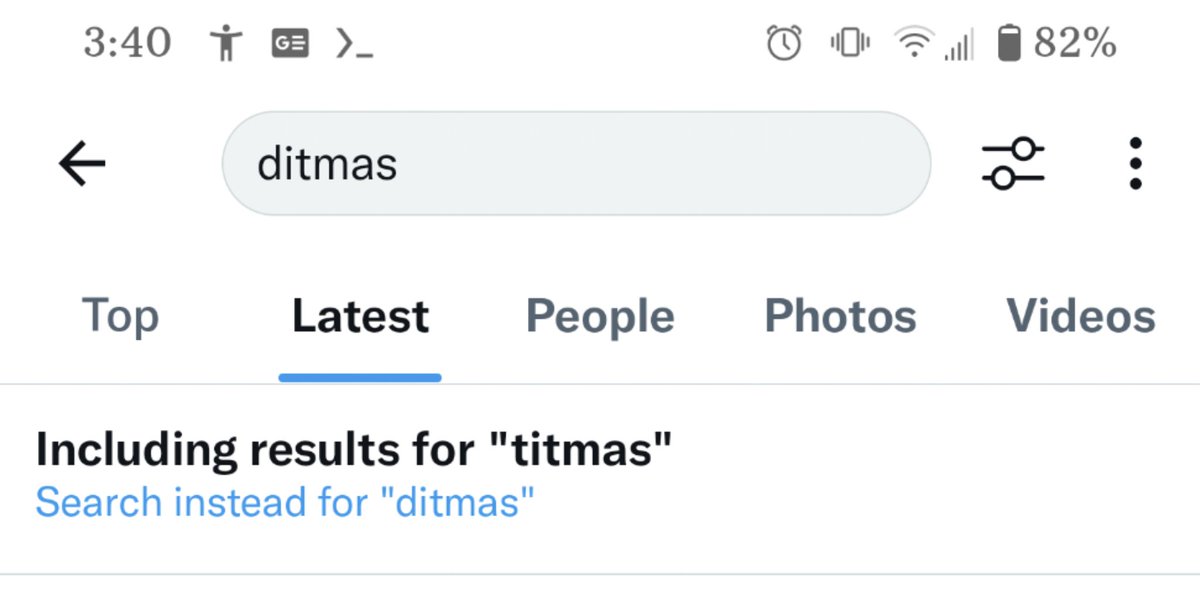Switch to the Top tab
1200x600 pixels.
(120, 316)
